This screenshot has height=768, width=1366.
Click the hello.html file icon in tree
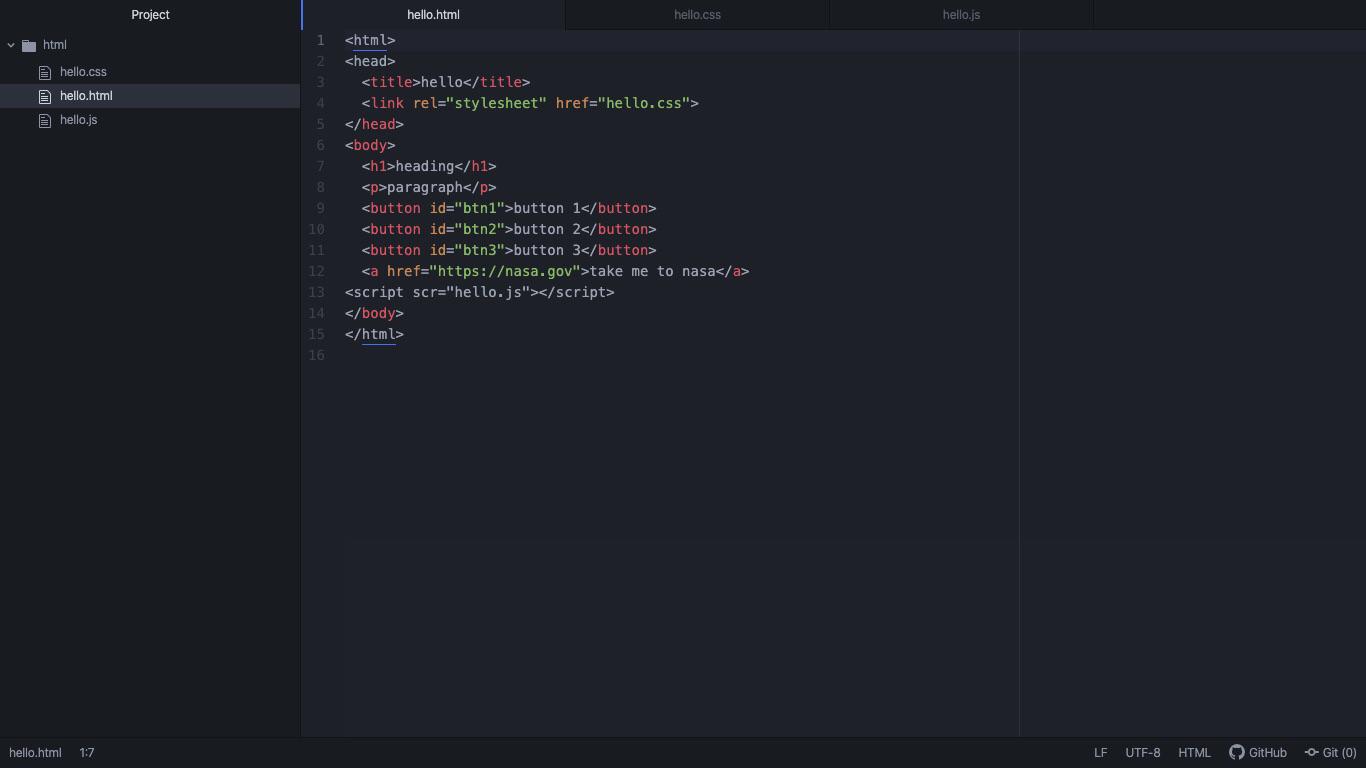(44, 96)
